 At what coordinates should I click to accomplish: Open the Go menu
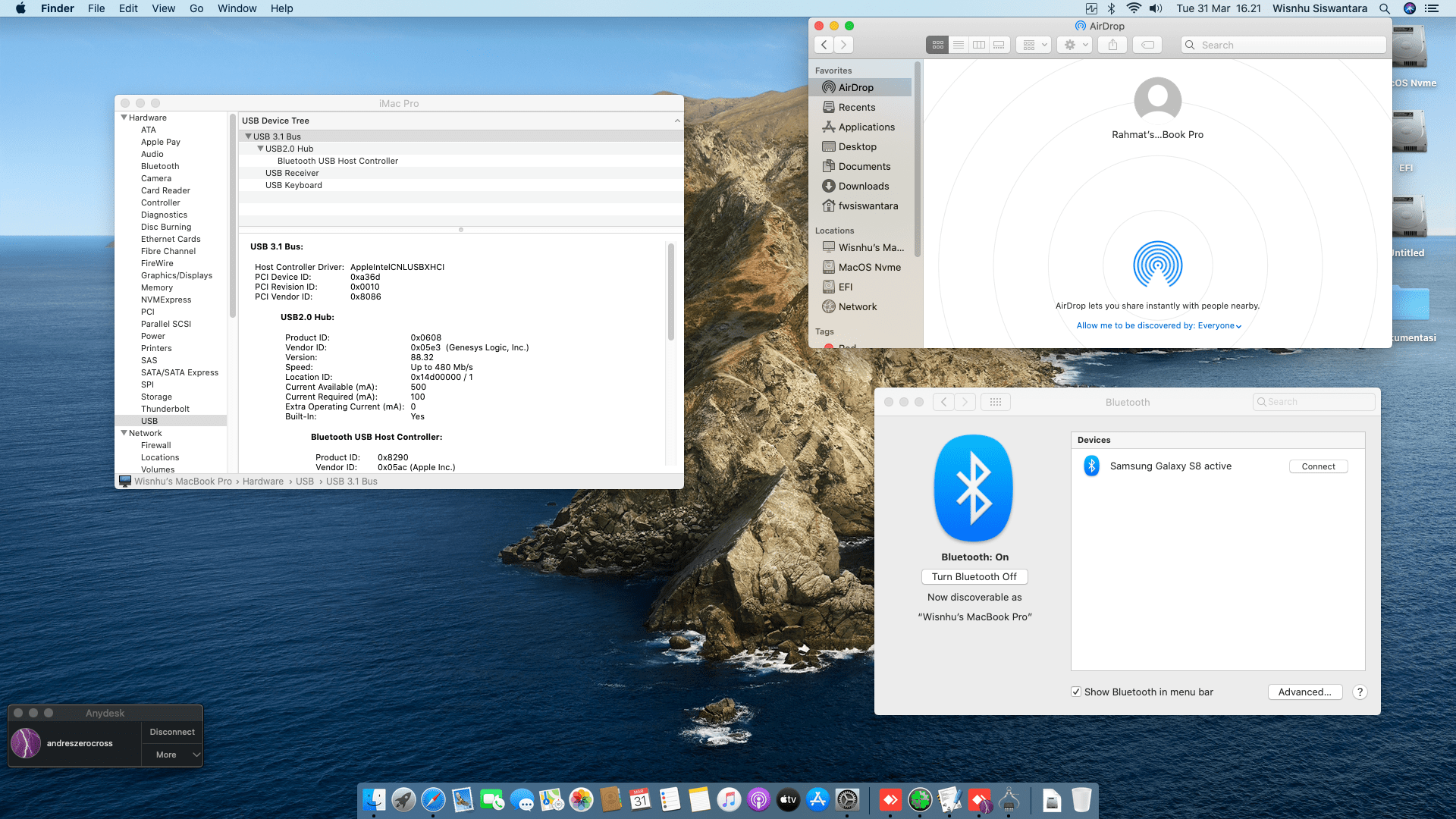196,8
